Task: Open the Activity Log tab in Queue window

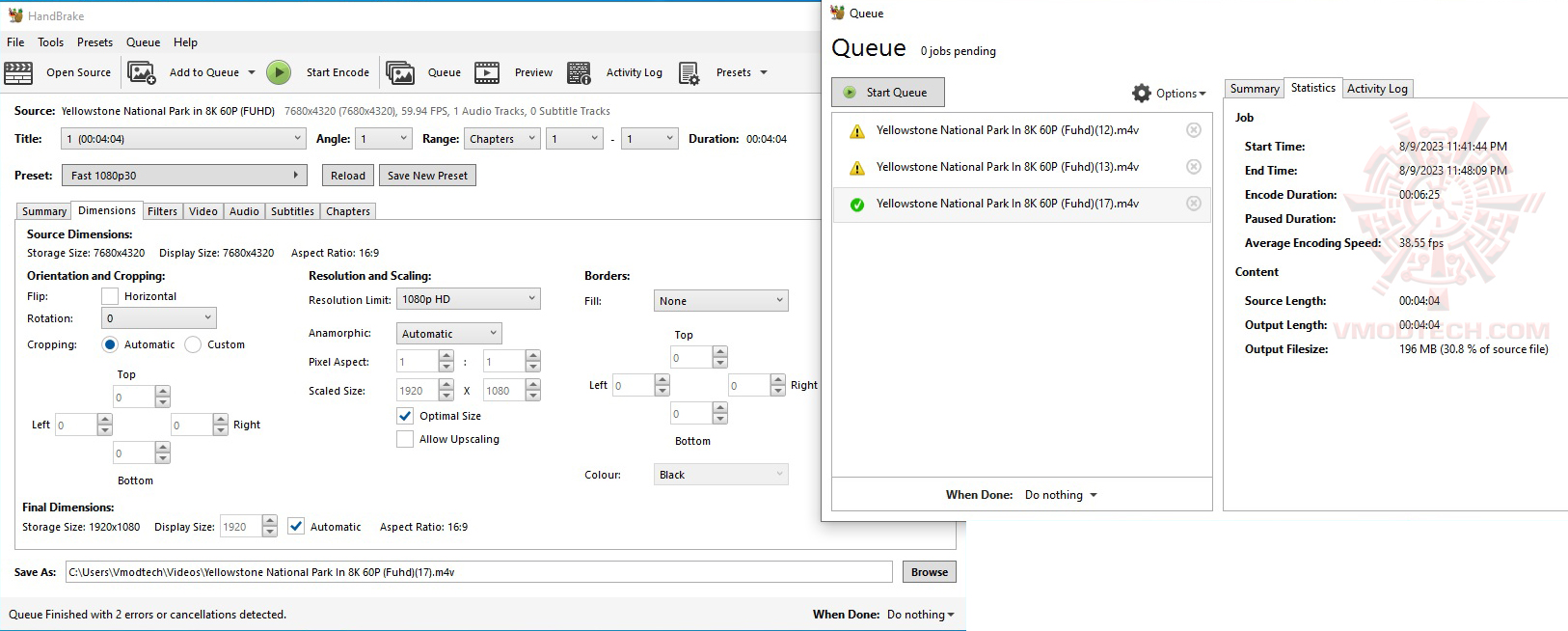Action: click(x=1377, y=89)
